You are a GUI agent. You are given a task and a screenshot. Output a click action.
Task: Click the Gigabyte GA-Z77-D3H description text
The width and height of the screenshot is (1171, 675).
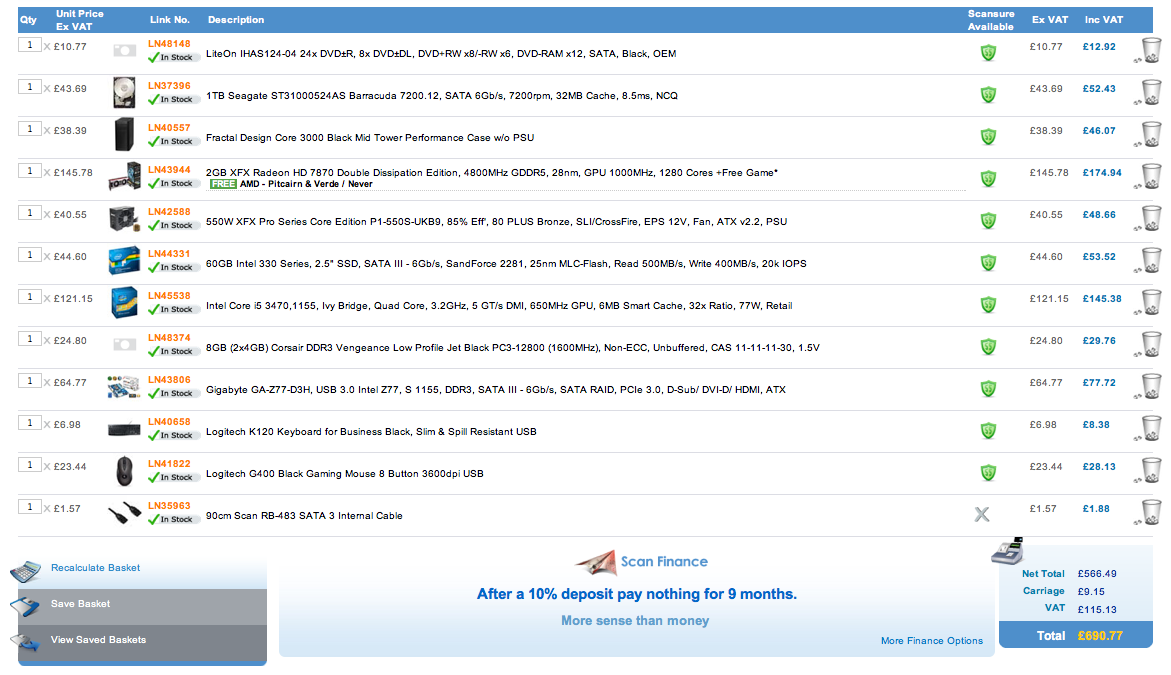[x=496, y=390]
